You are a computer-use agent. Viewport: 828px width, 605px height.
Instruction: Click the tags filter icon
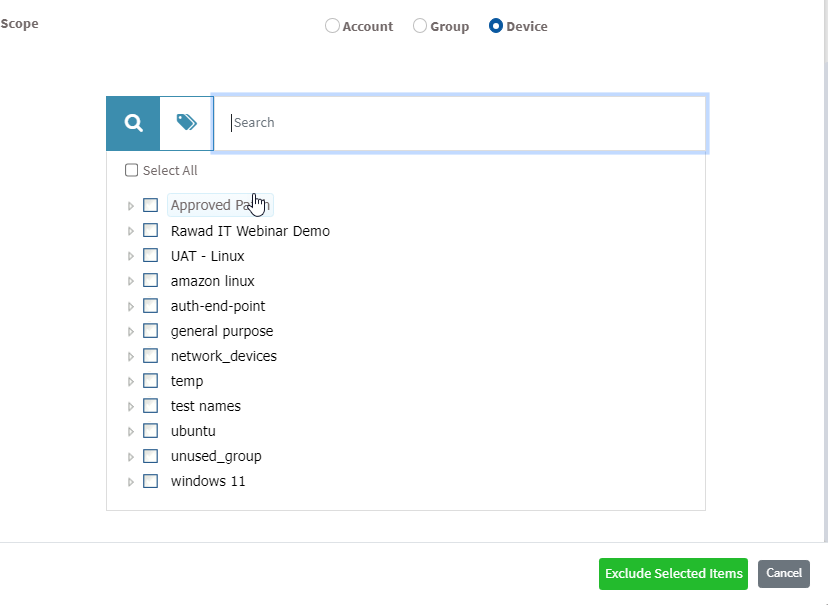(186, 123)
